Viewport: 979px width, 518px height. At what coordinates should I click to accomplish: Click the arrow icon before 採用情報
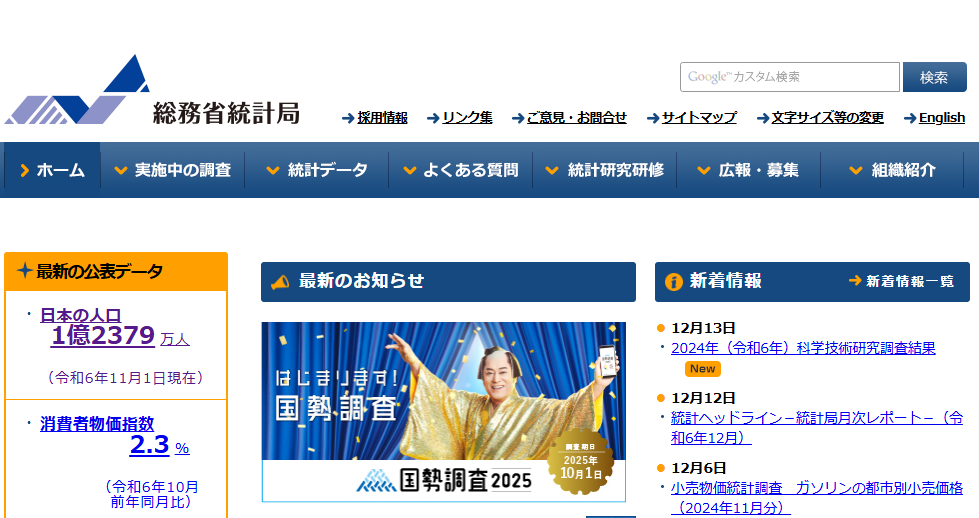click(x=348, y=118)
